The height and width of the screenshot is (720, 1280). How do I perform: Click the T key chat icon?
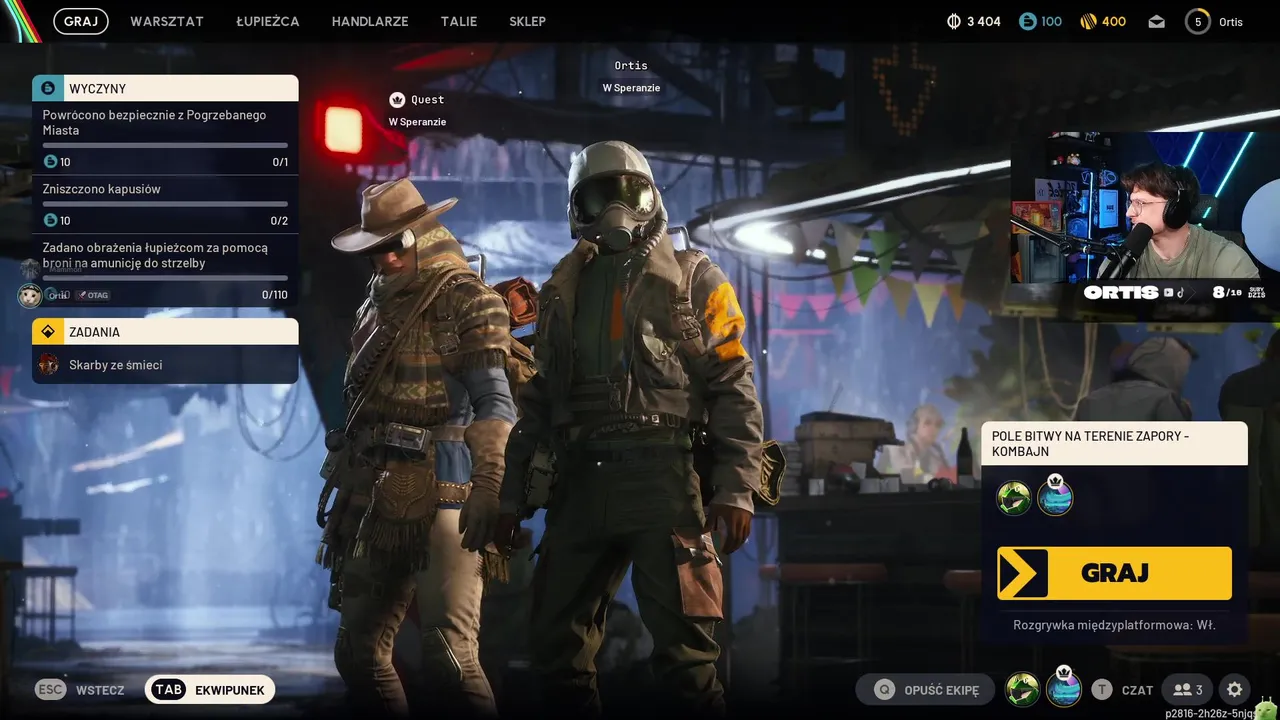pyautogui.click(x=1101, y=689)
